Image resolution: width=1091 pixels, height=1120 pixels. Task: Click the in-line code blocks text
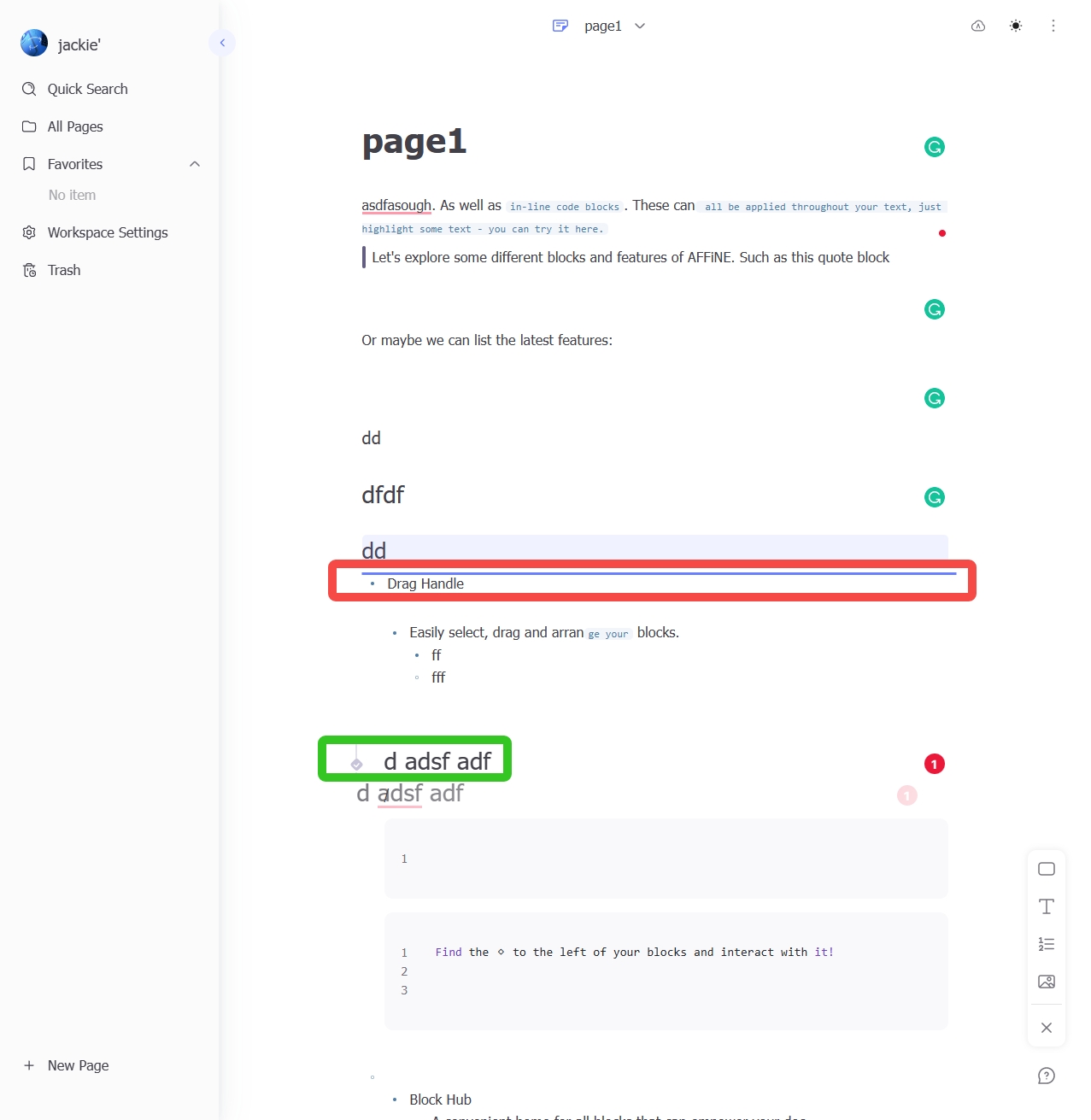click(x=565, y=207)
